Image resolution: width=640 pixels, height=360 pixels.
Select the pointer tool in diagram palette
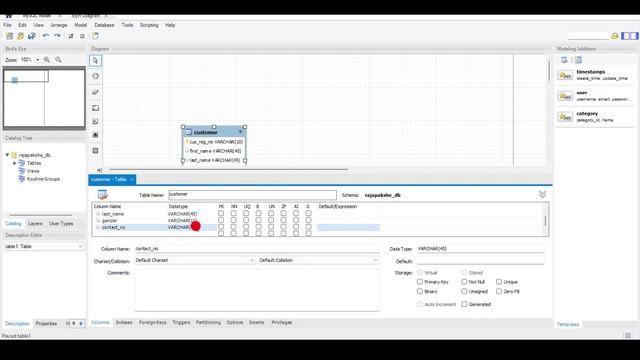[x=96, y=61]
